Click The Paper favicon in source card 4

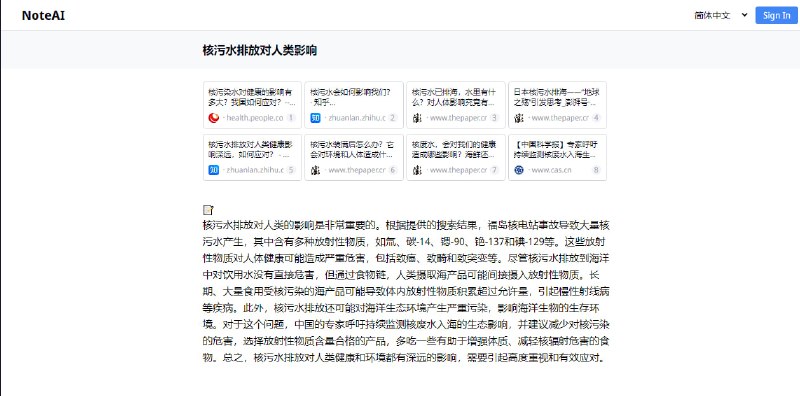[519, 118]
